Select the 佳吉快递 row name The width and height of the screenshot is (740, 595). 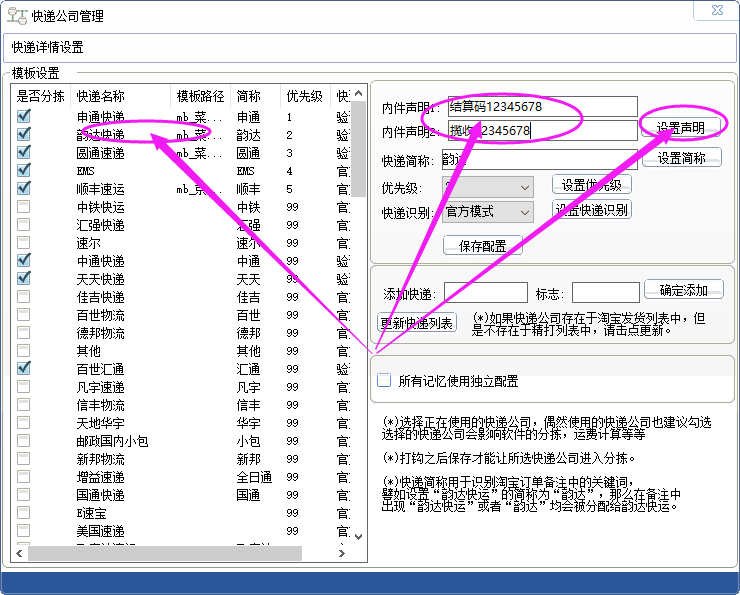(x=101, y=297)
